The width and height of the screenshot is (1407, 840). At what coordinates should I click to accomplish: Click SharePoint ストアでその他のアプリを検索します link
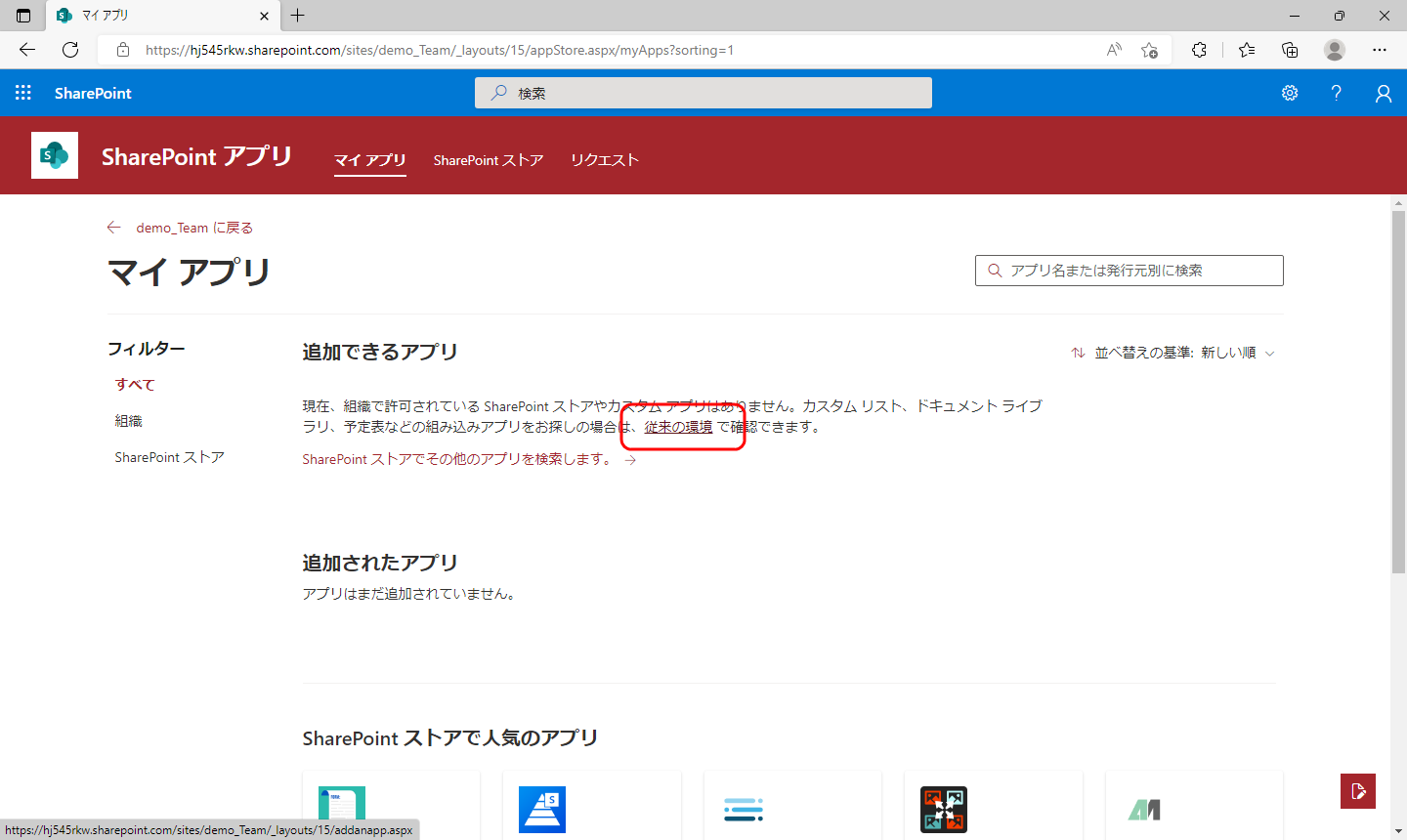457,459
